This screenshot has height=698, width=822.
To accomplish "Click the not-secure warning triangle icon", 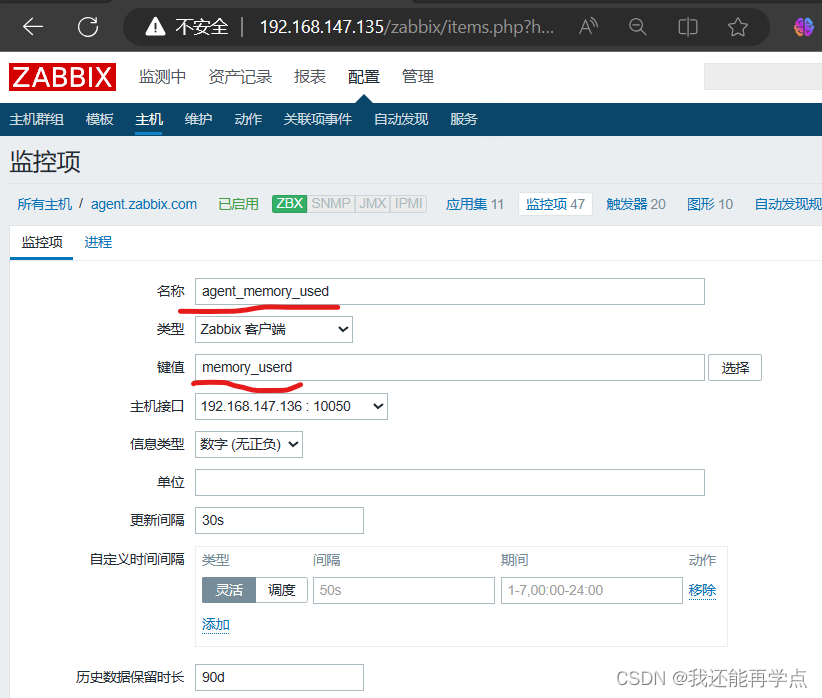I will [155, 26].
